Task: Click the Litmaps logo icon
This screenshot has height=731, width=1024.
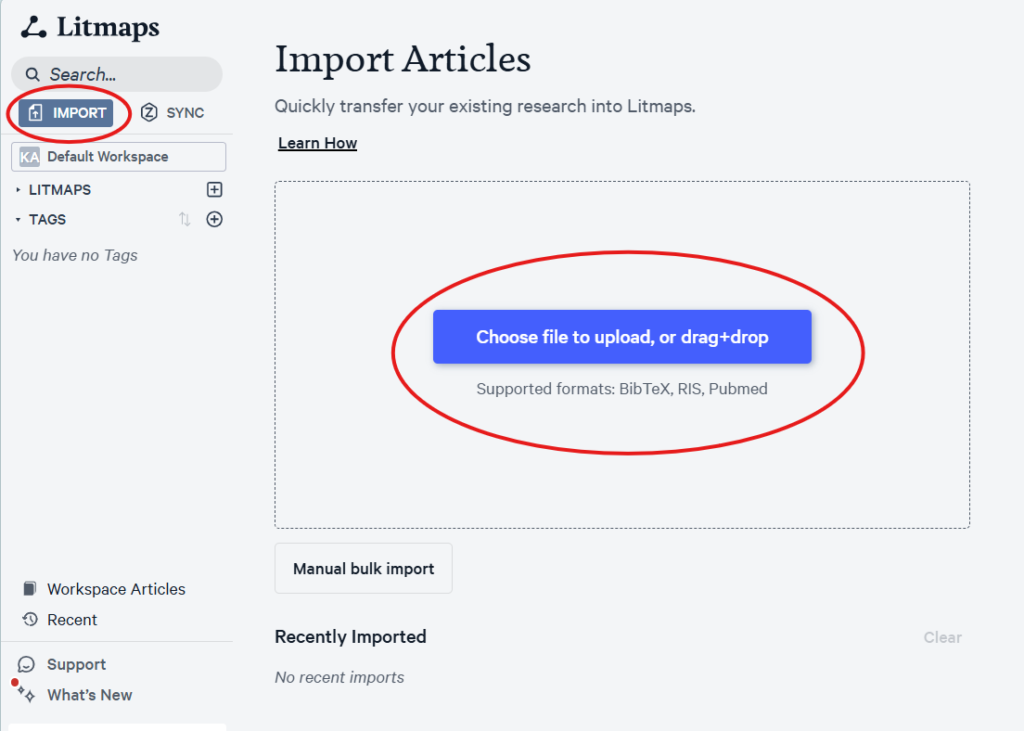Action: point(33,27)
